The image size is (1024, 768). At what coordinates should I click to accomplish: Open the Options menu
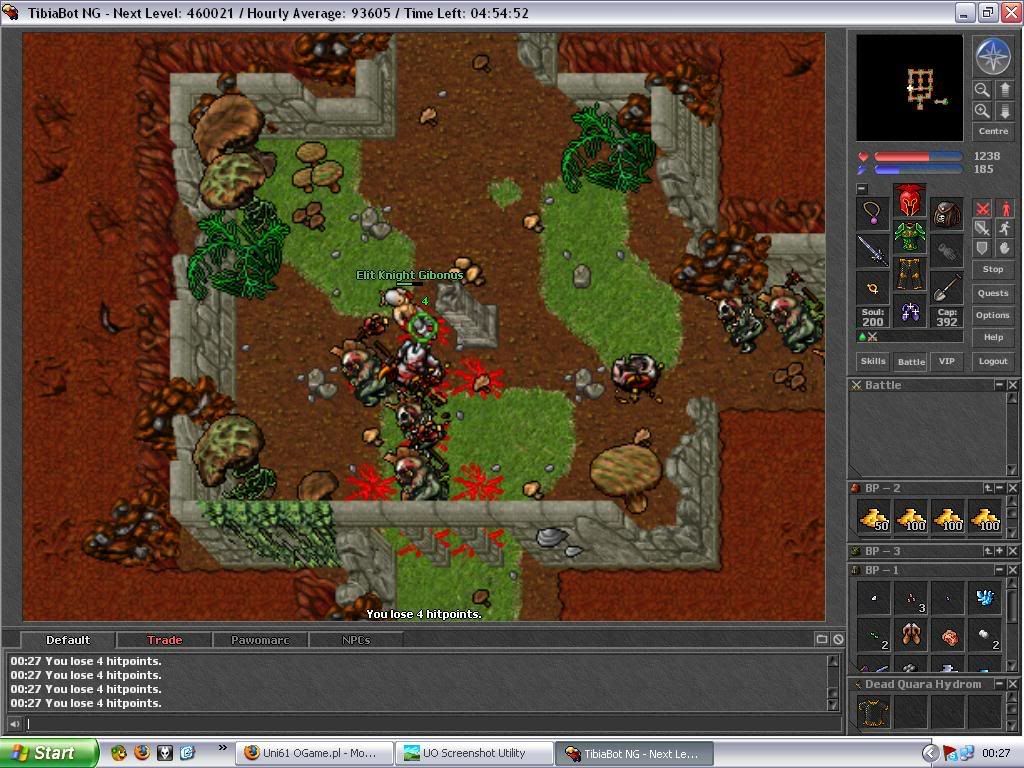coord(993,315)
